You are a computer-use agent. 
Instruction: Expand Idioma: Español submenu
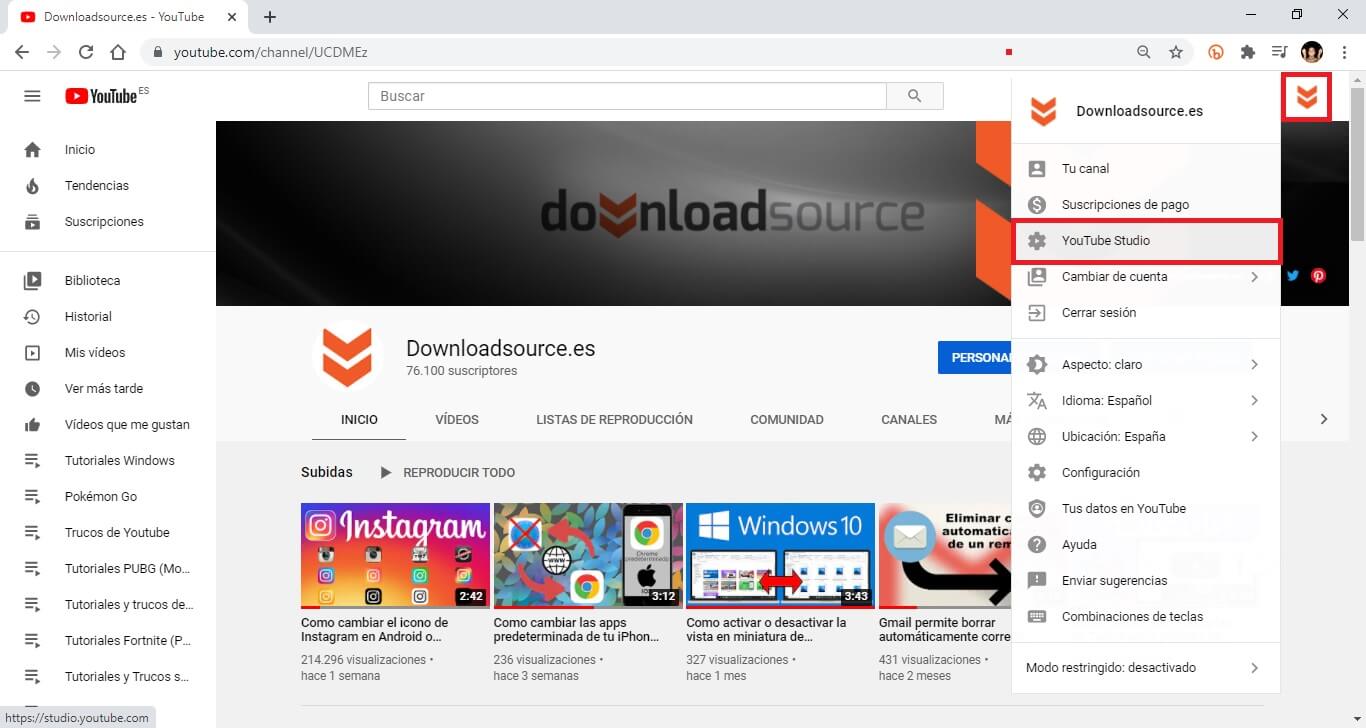[x=1146, y=401]
